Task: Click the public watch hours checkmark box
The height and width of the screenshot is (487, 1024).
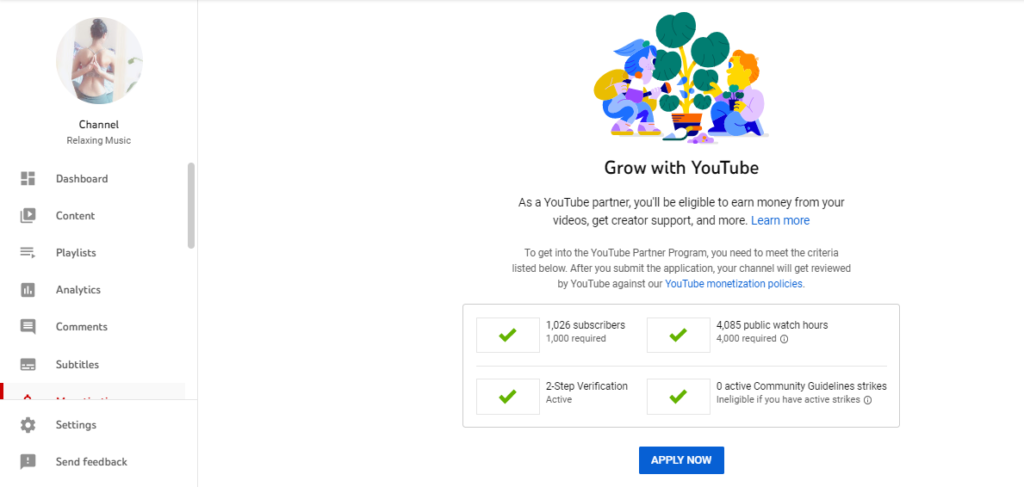Action: pos(678,335)
